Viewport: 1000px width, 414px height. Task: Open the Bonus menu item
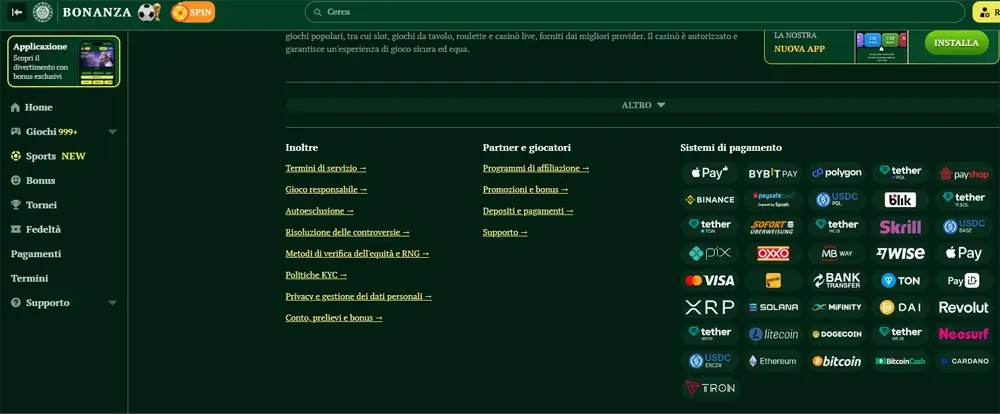(40, 181)
